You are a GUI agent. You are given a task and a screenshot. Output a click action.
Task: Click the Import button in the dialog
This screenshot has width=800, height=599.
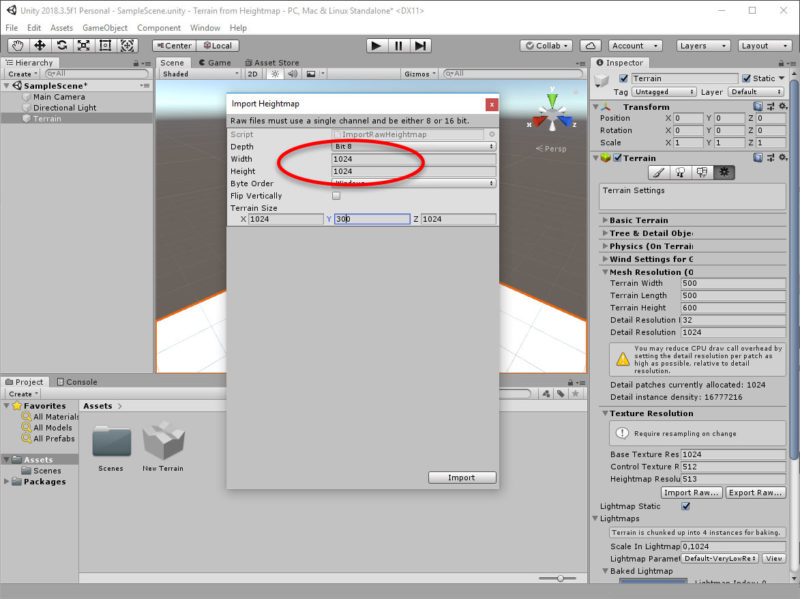click(462, 478)
